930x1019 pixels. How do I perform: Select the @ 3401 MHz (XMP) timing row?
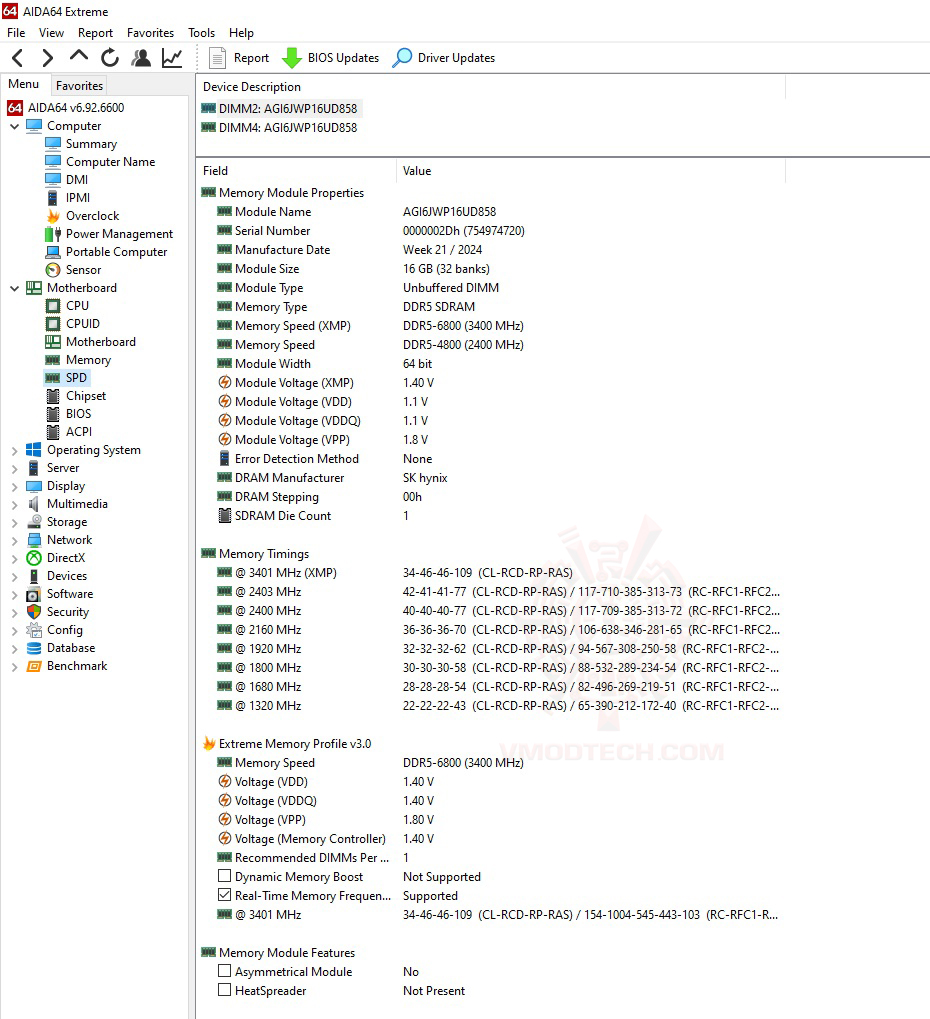tap(491, 573)
